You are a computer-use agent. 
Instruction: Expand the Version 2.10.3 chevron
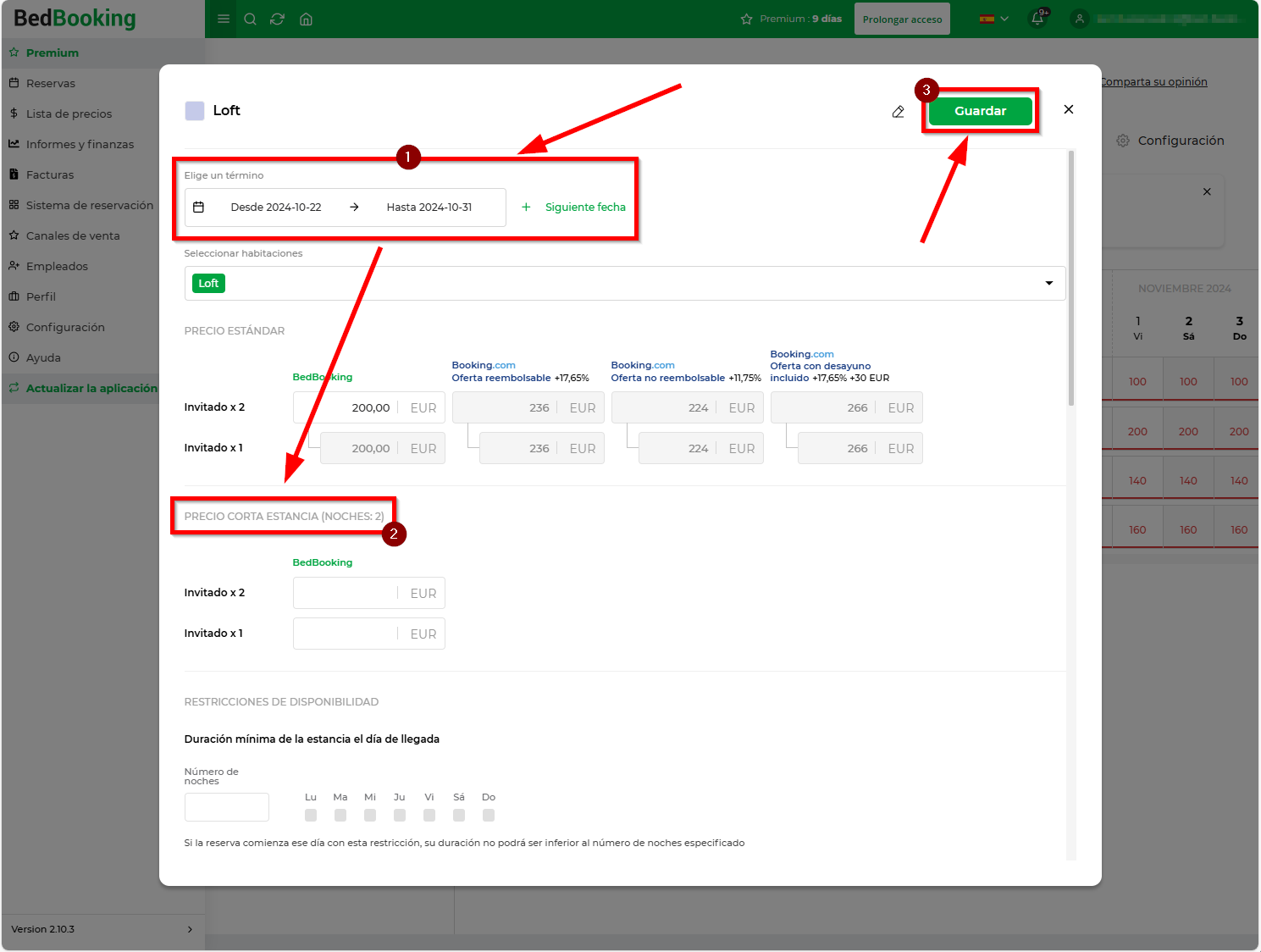pyautogui.click(x=190, y=929)
